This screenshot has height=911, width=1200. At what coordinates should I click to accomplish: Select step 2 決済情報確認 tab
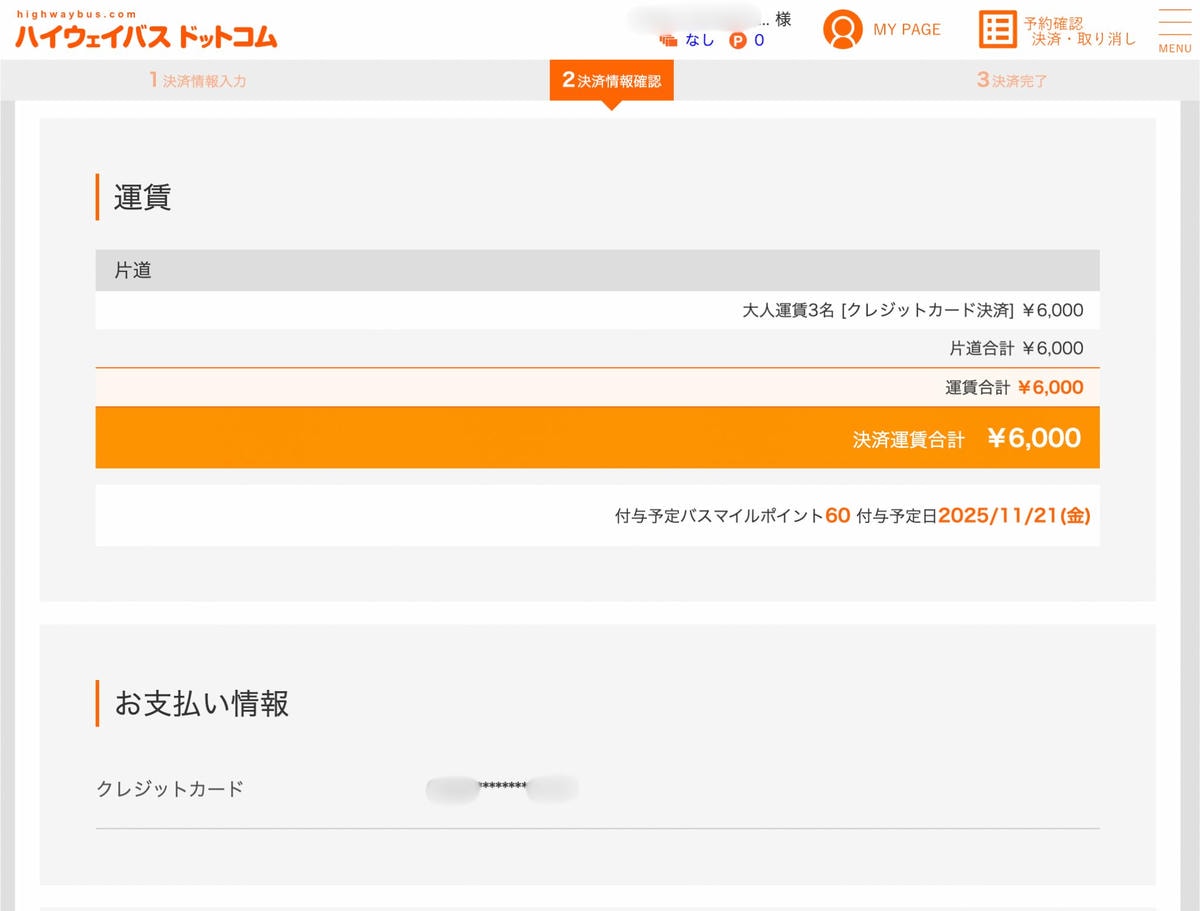(612, 80)
